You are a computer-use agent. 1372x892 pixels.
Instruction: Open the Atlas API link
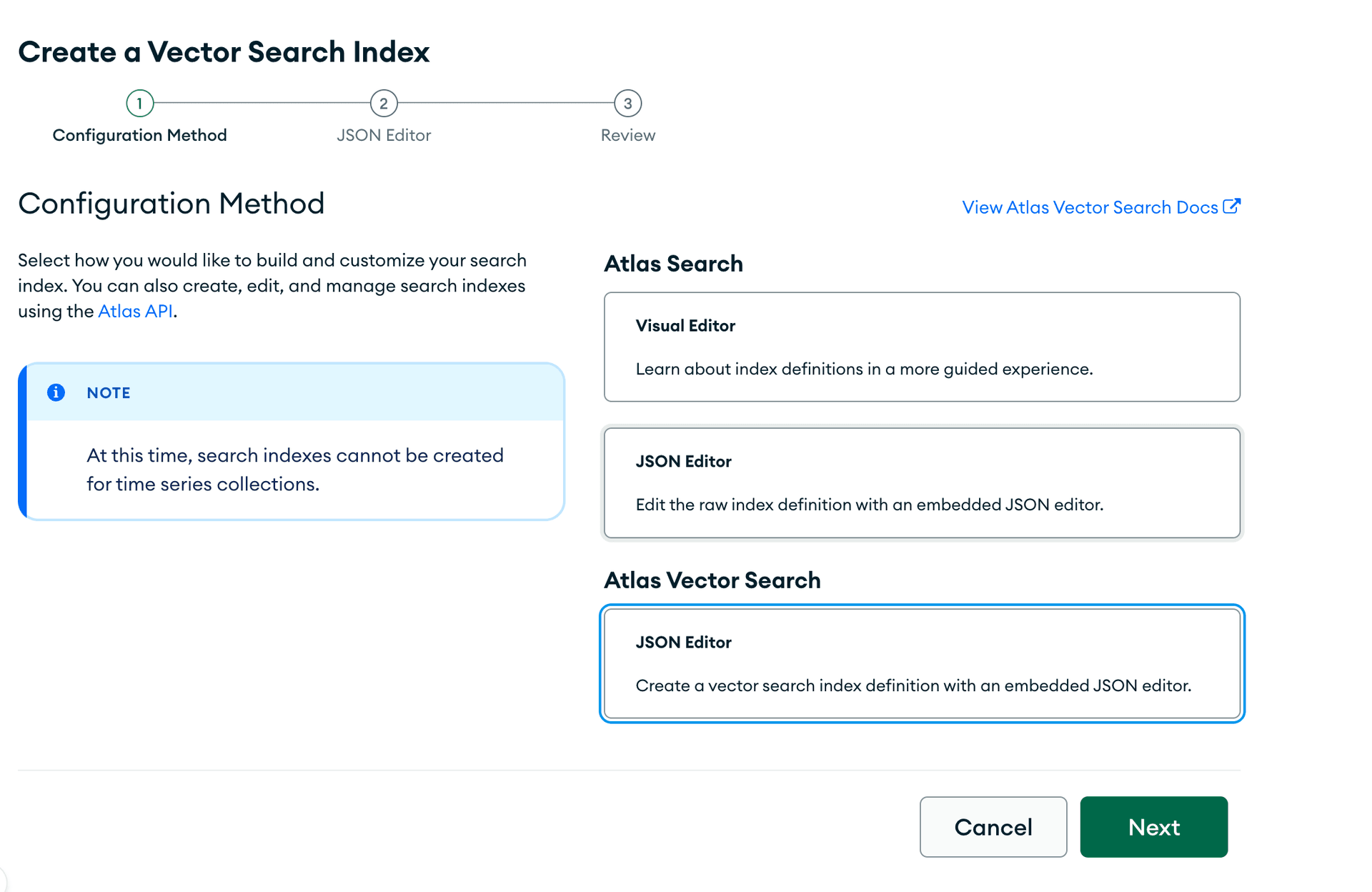click(x=135, y=311)
